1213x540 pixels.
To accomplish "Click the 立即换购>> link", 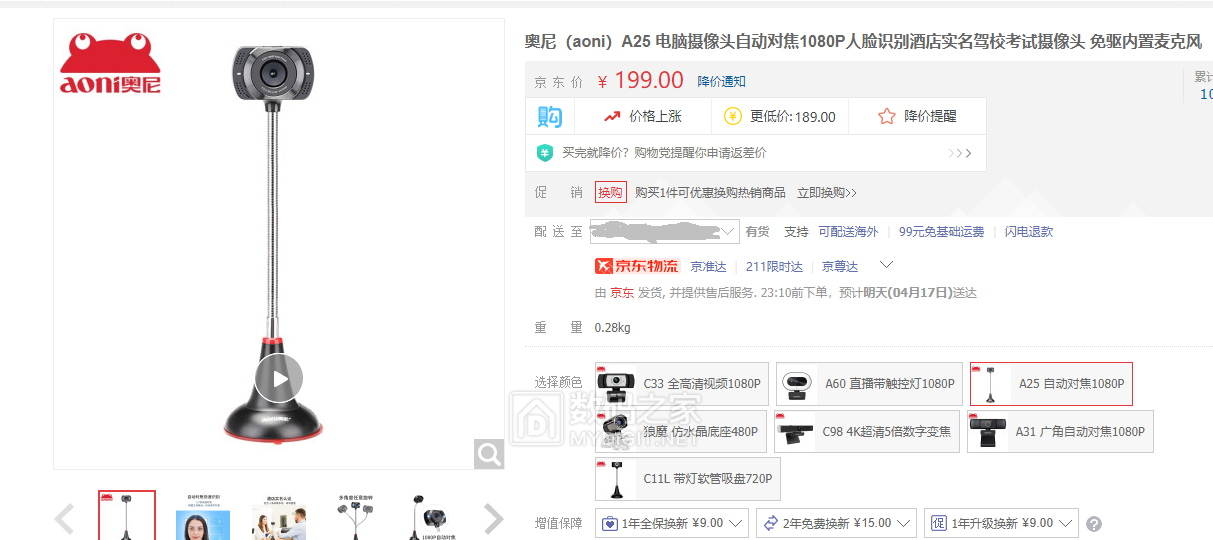I will coord(827,192).
